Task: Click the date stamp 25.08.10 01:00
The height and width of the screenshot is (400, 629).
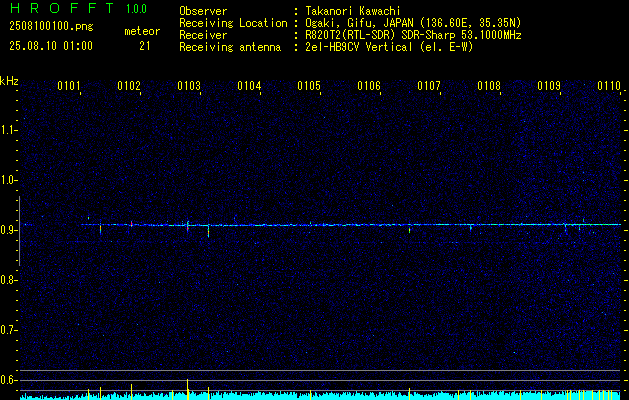Action: (x=51, y=46)
